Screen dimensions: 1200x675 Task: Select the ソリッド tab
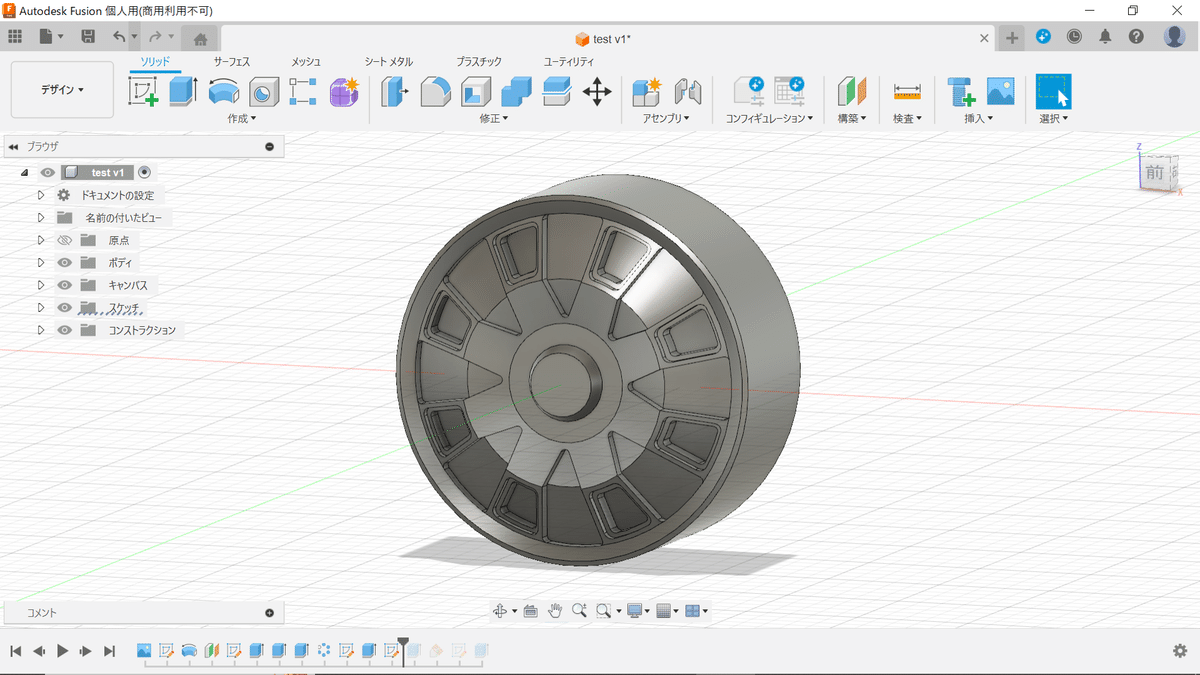tap(155, 62)
